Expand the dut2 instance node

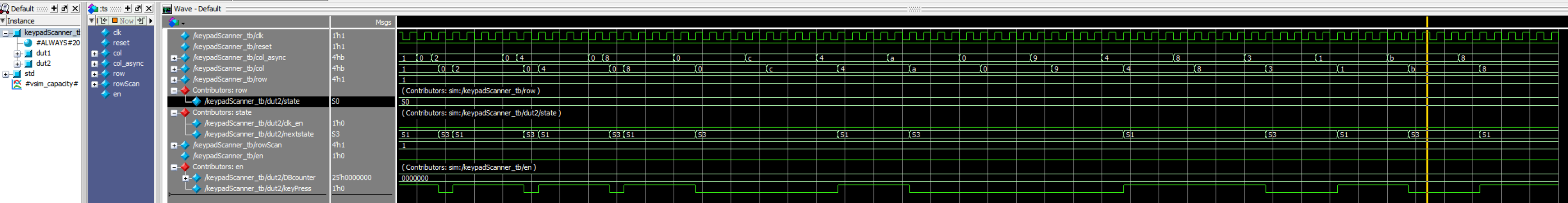(x=17, y=64)
